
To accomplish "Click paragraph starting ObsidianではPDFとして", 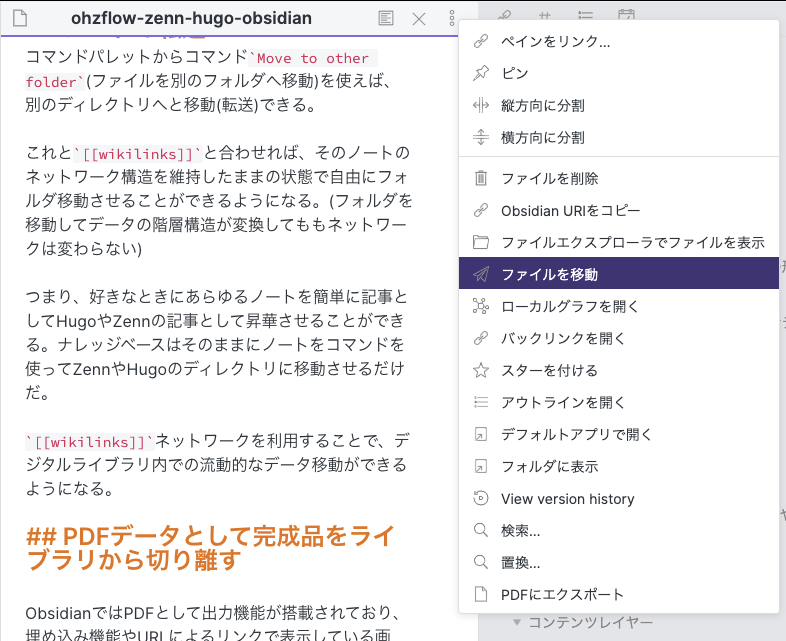I will point(213,623).
